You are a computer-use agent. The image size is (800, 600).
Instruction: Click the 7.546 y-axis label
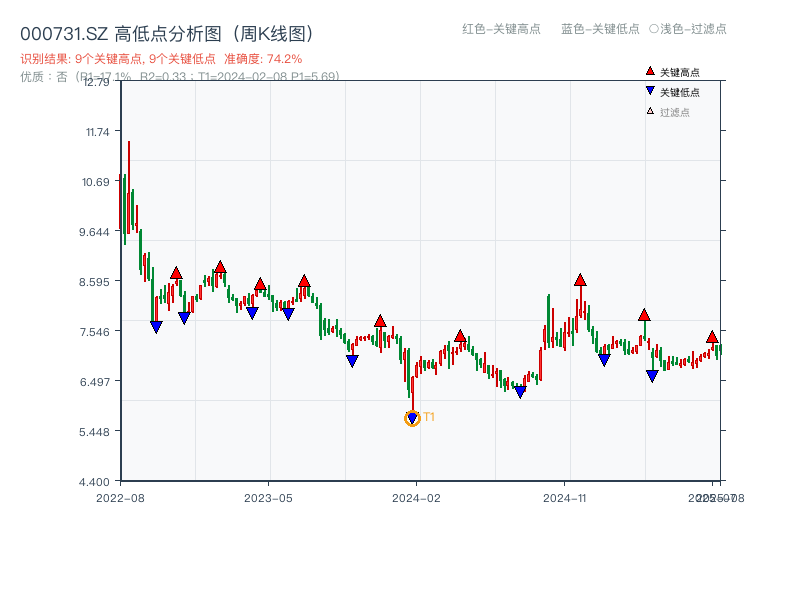94,332
